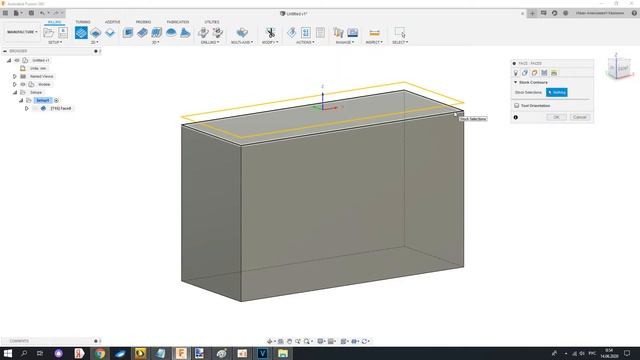Click the Pan hand tool in navigation bar
Viewport: 640px width, 360px height.
click(x=289, y=341)
